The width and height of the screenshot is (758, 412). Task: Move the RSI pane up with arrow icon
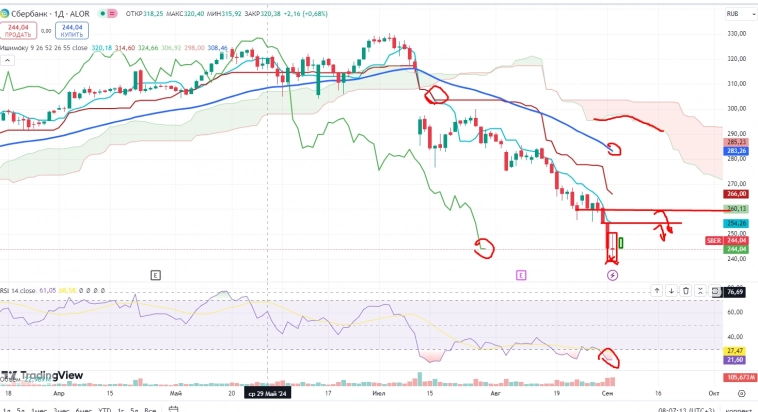pyautogui.click(x=656, y=290)
